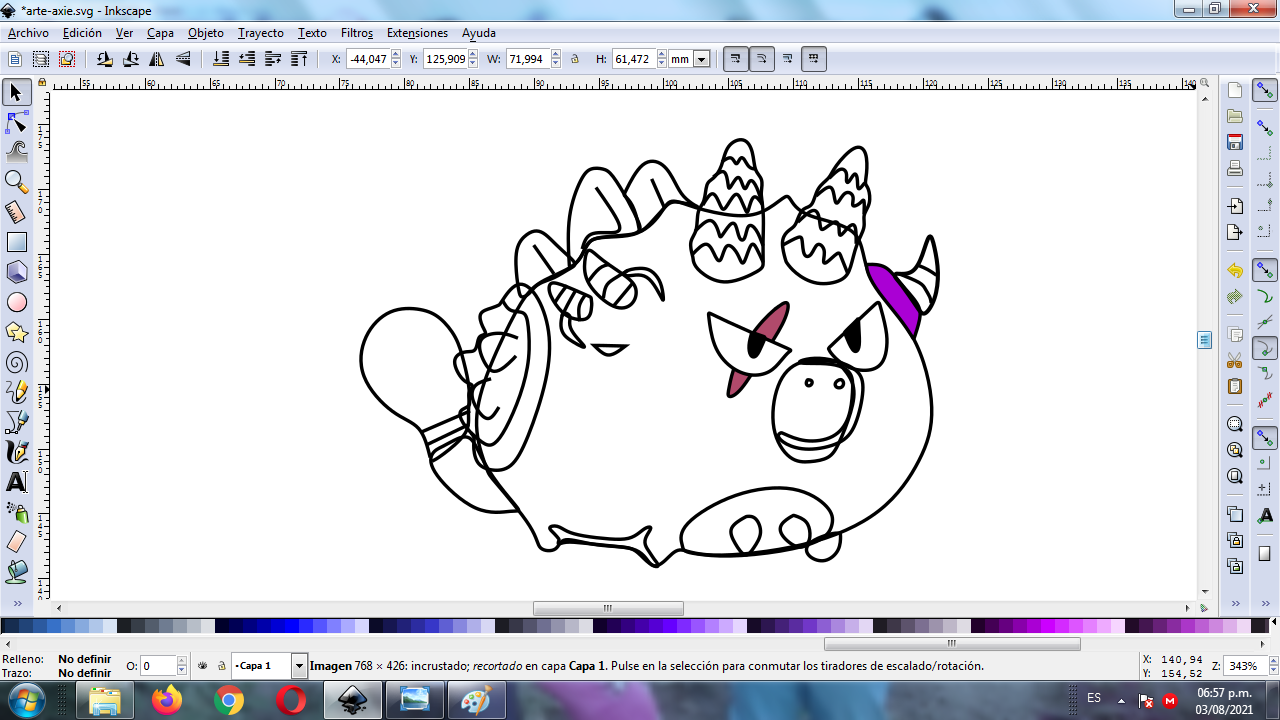Viewport: 1280px width, 720px height.
Task: Select the Pencil freehand tool
Action: pos(16,392)
